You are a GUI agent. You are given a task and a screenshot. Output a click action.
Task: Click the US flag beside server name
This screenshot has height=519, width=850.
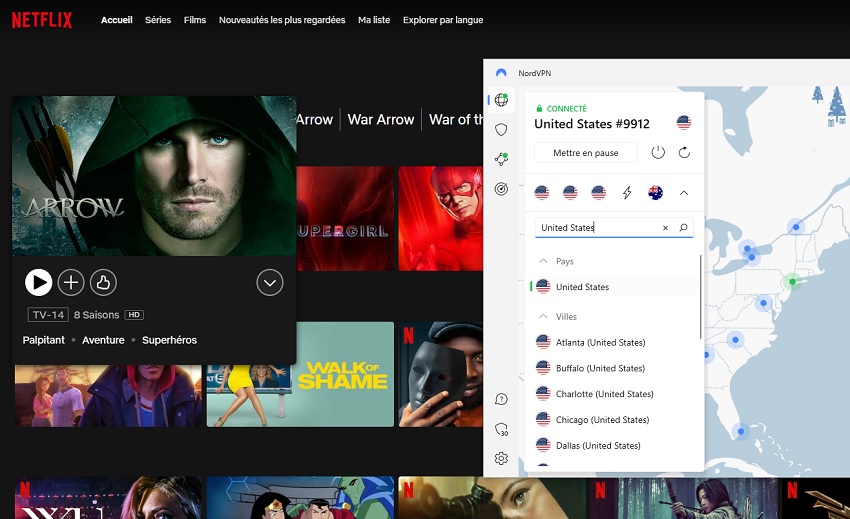point(684,123)
